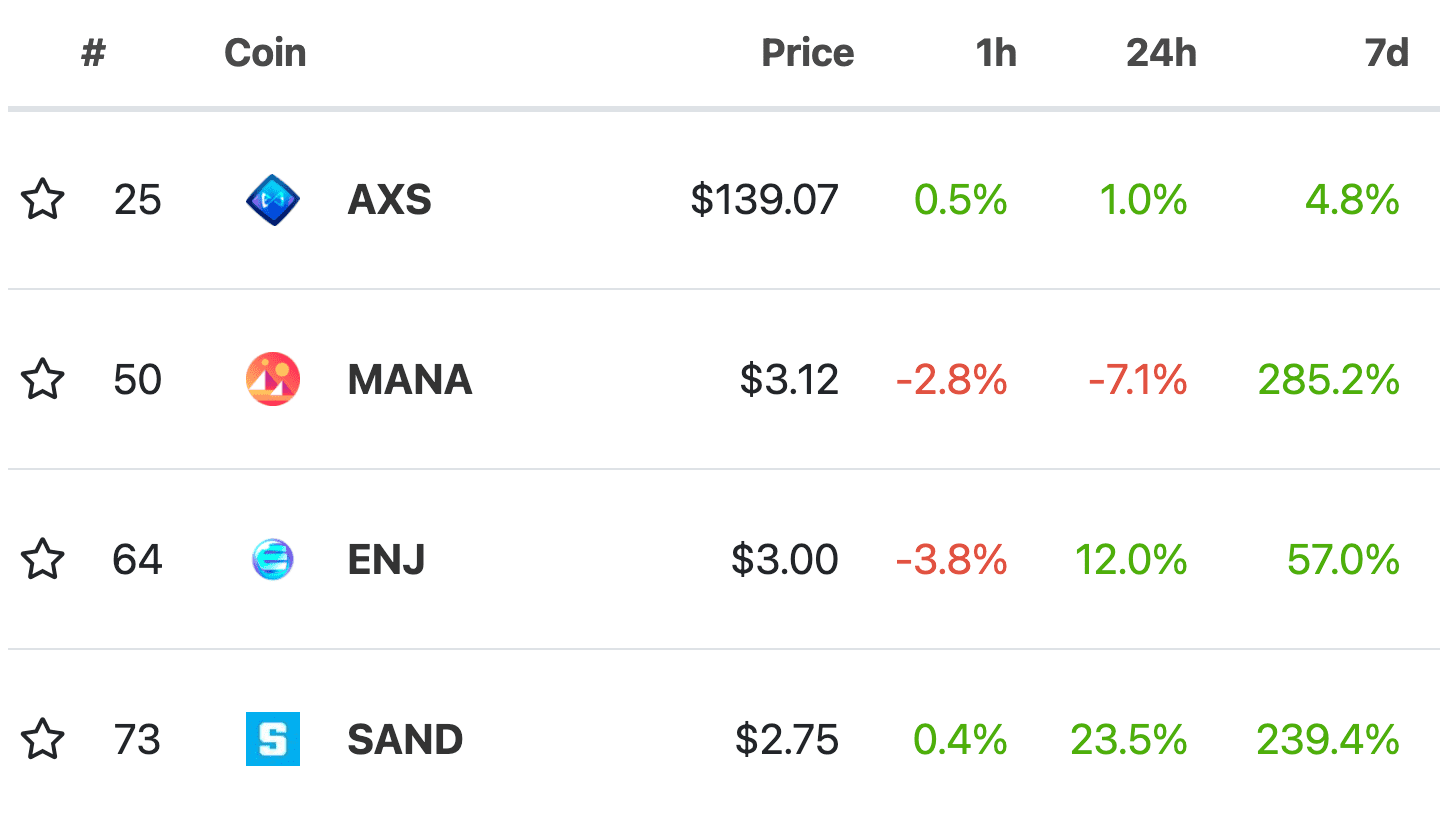Click the AXS coin logo icon
Screen dimensions: 1440x816
[273, 200]
